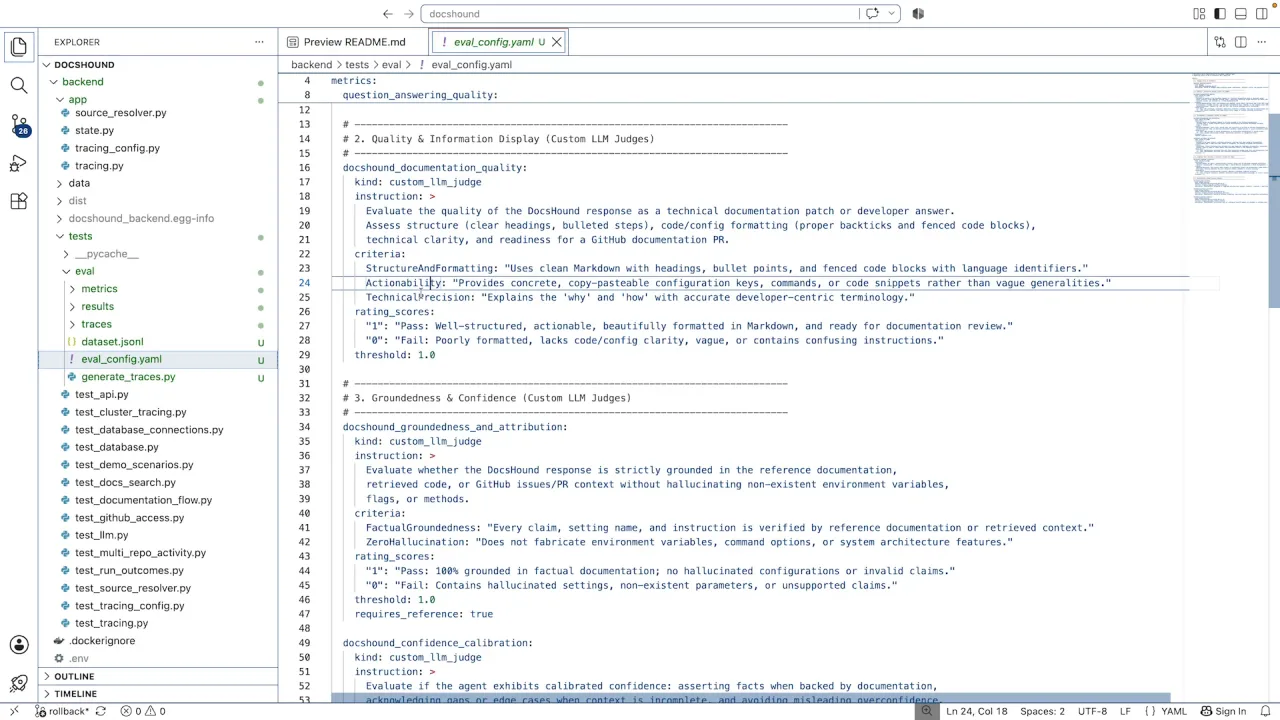Screen dimensions: 1280x720
Task: Click the remote window icon in status bar
Action: (x=14, y=711)
